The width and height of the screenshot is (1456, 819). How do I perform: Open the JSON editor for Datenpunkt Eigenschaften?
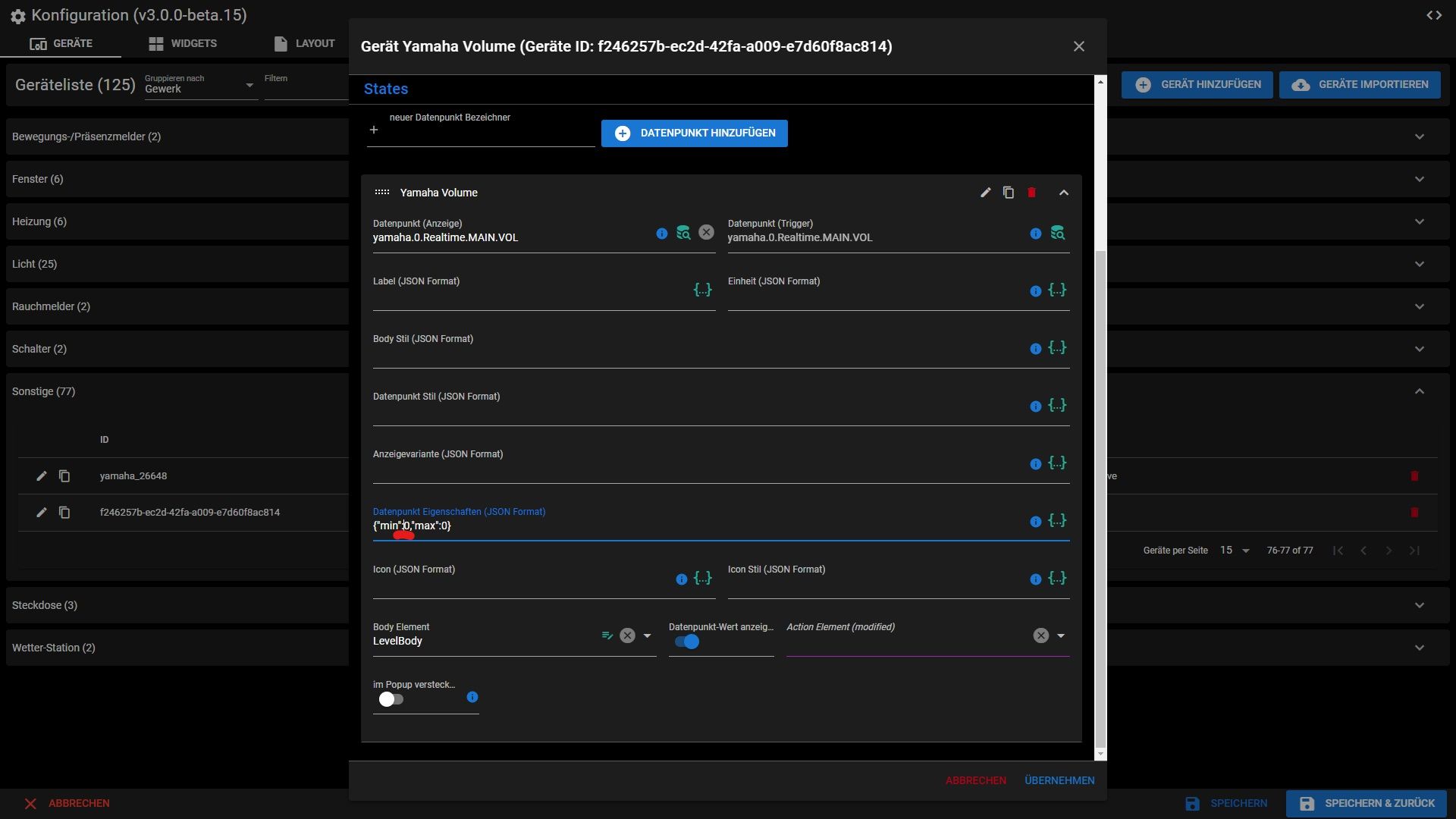[x=1057, y=521]
